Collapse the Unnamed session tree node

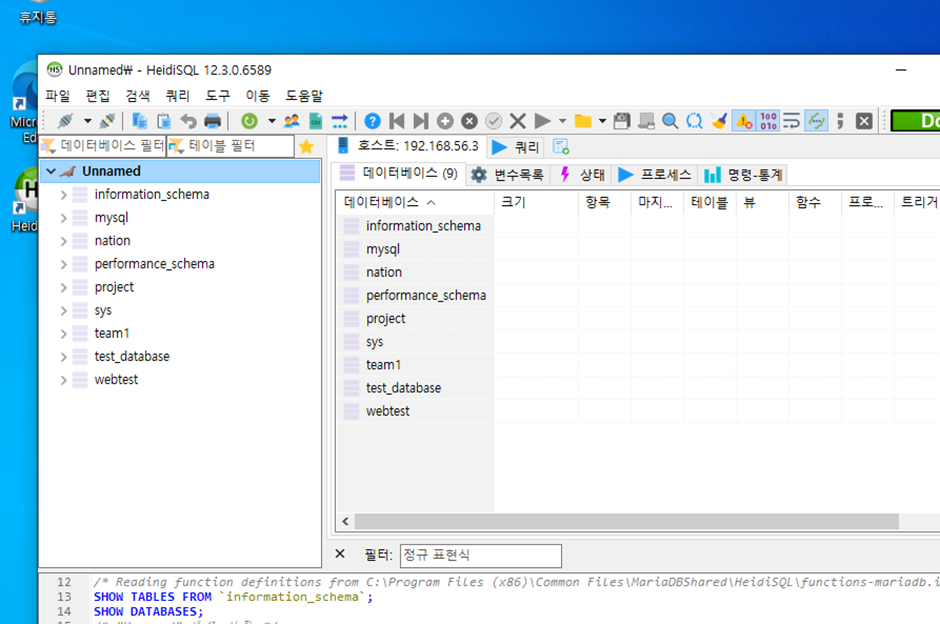(x=52, y=171)
